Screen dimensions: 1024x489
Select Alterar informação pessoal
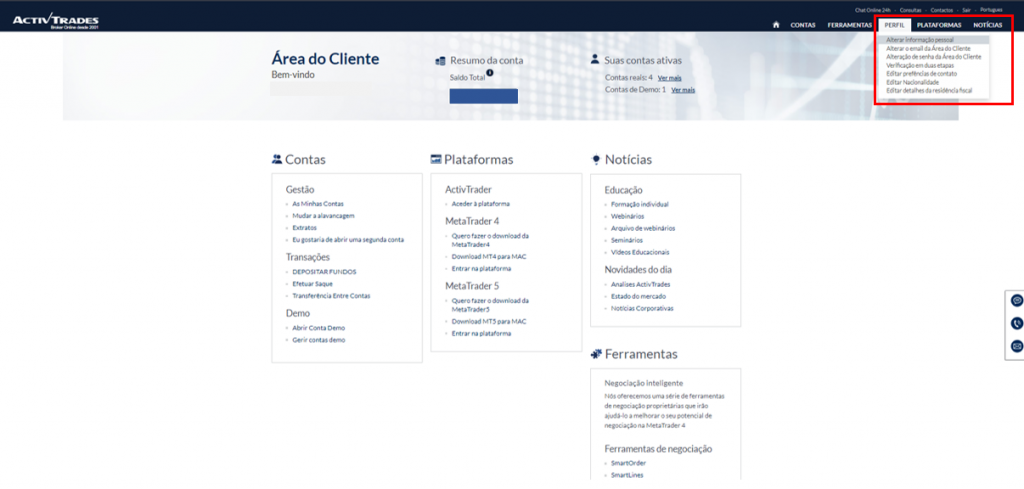coord(920,40)
